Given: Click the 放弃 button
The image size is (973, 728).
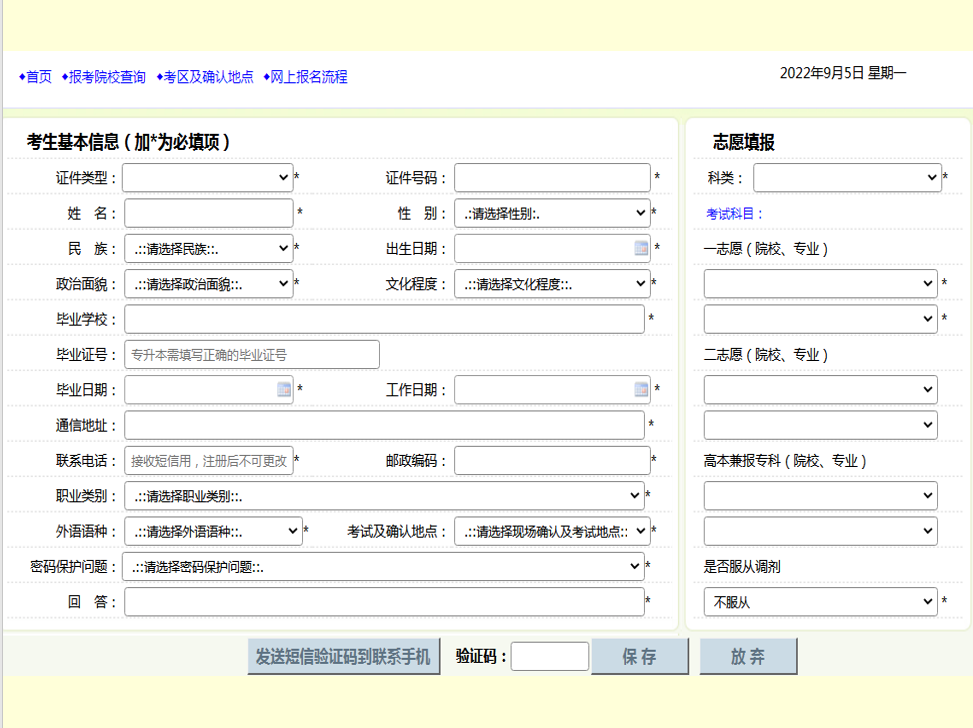Looking at the screenshot, I should click(x=748, y=657).
